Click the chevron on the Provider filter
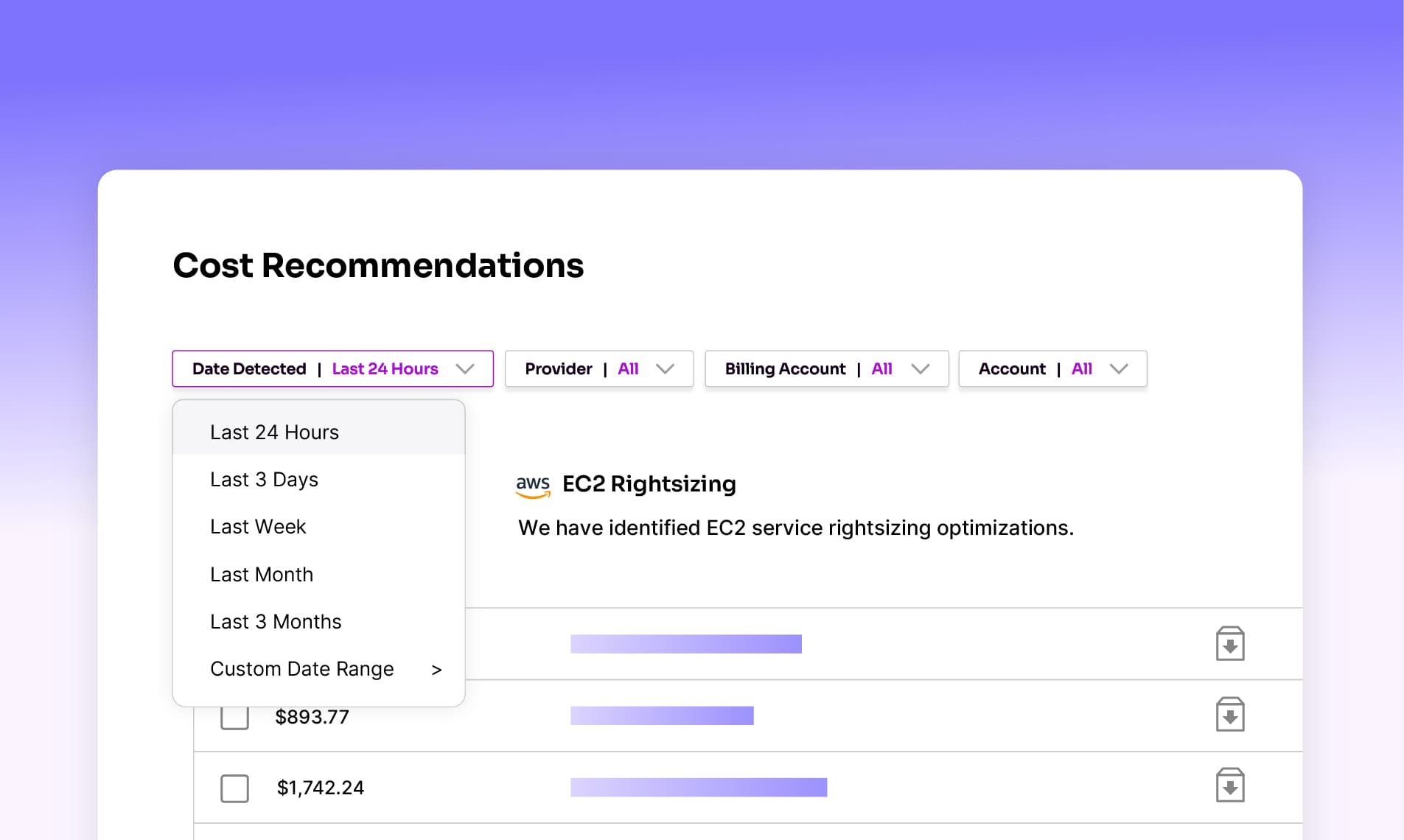The width and height of the screenshot is (1404, 840). (x=666, y=368)
